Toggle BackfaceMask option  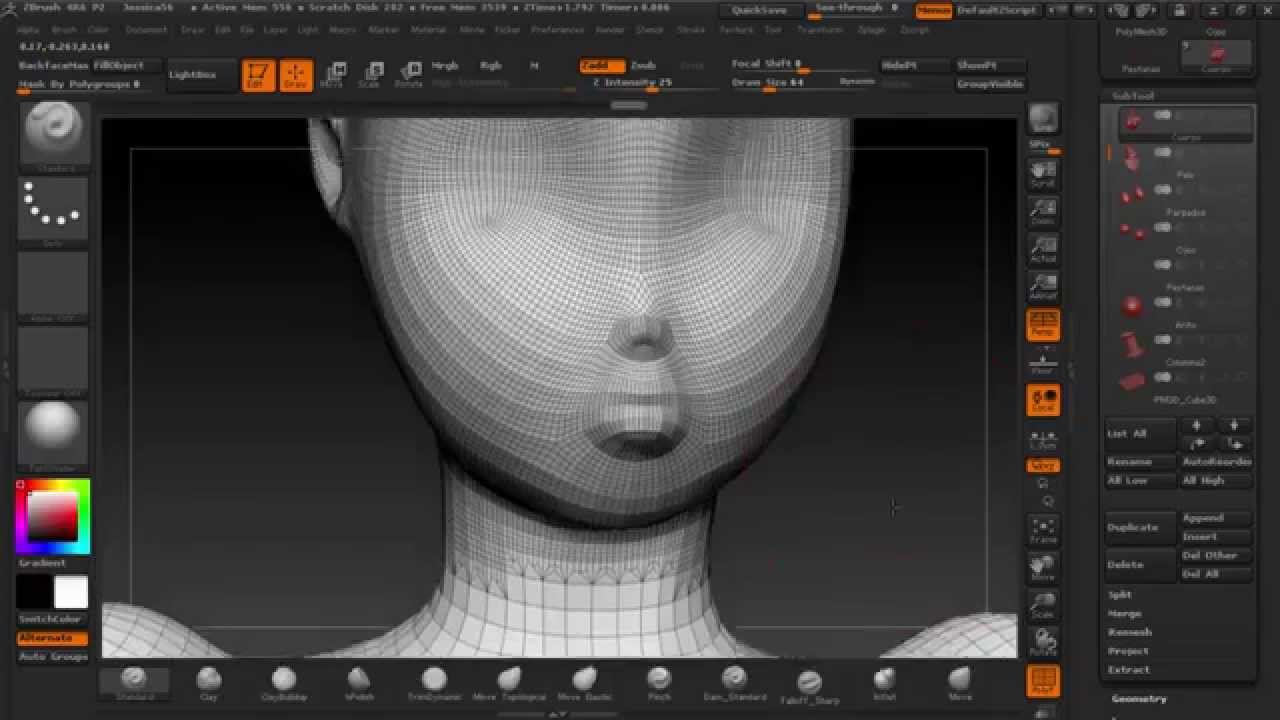click(x=55, y=65)
